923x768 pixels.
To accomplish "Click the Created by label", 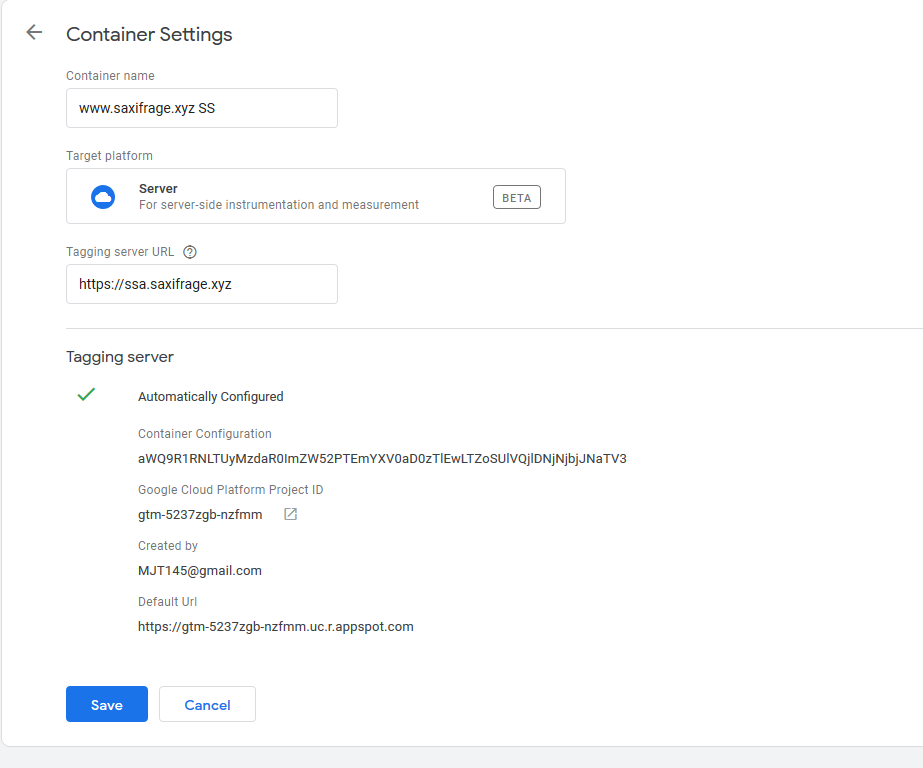I will [x=168, y=546].
